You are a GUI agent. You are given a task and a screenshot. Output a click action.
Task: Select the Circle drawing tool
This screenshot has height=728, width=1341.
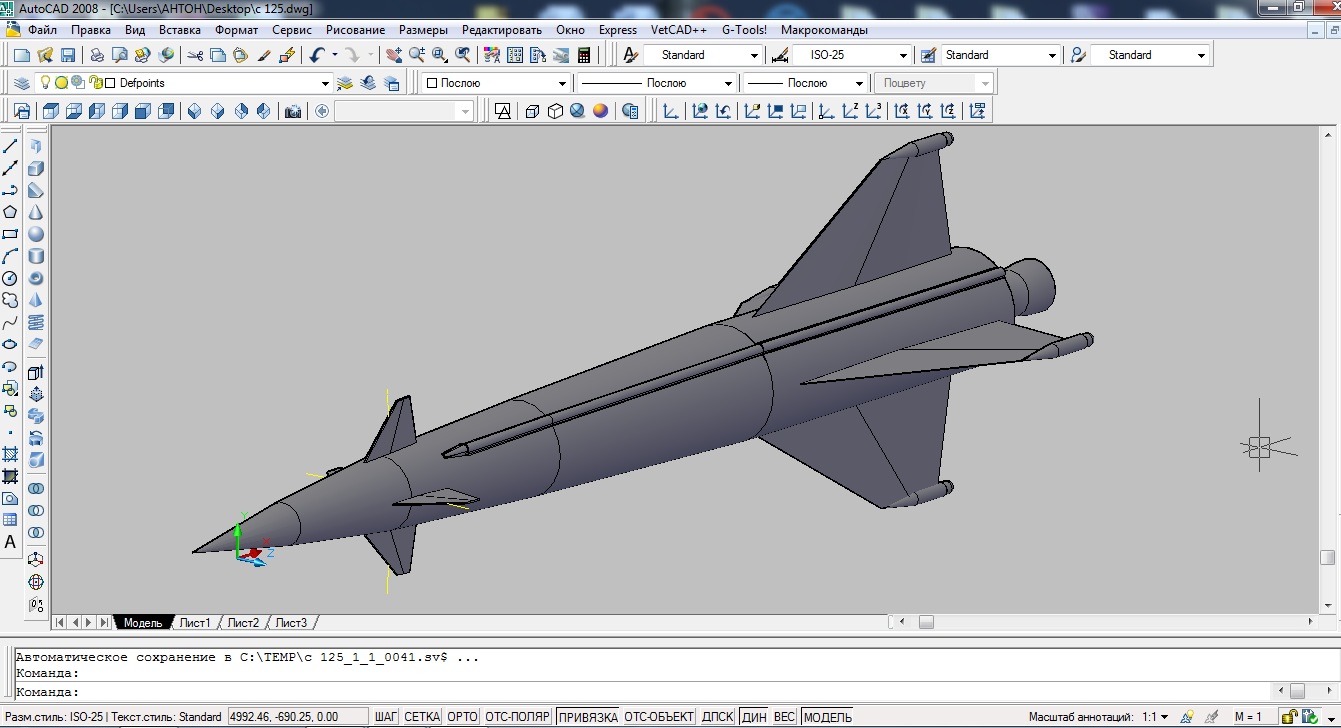tap(10, 278)
